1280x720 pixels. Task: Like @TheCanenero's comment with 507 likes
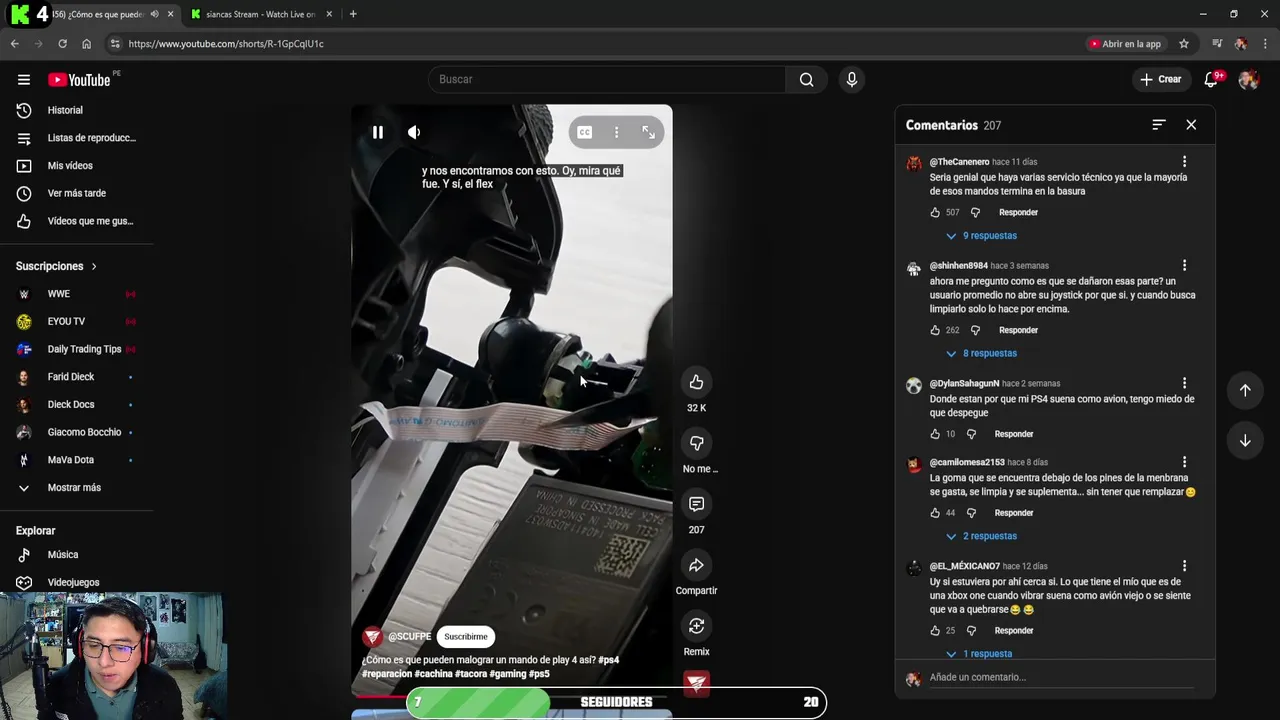click(935, 212)
